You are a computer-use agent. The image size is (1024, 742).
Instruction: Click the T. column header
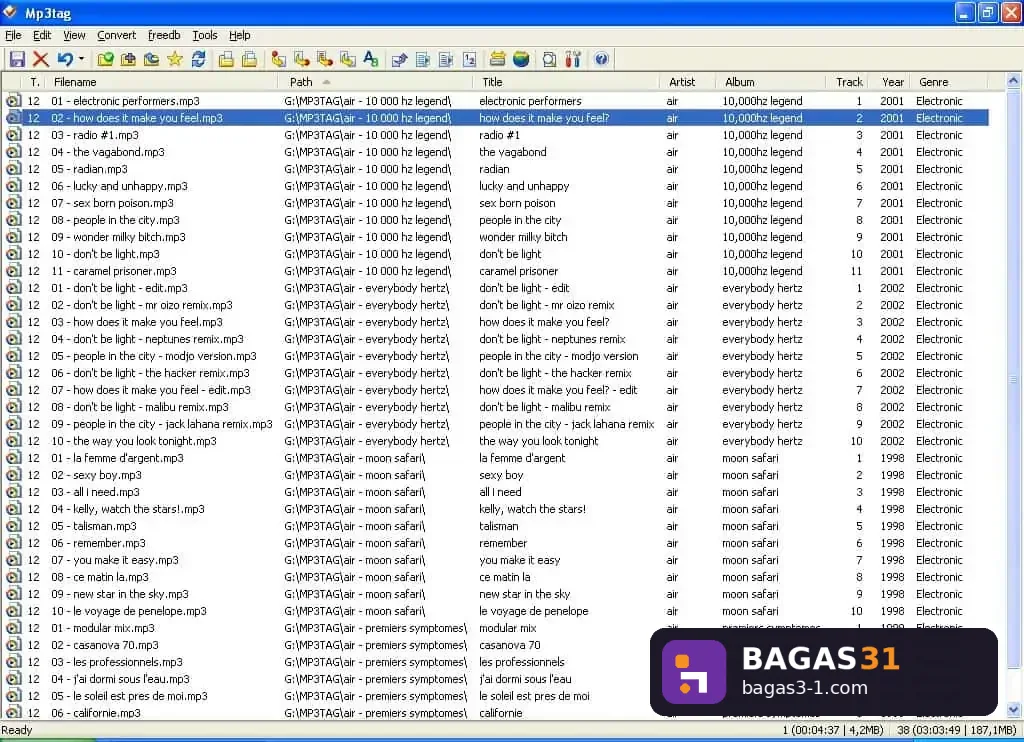click(34, 82)
